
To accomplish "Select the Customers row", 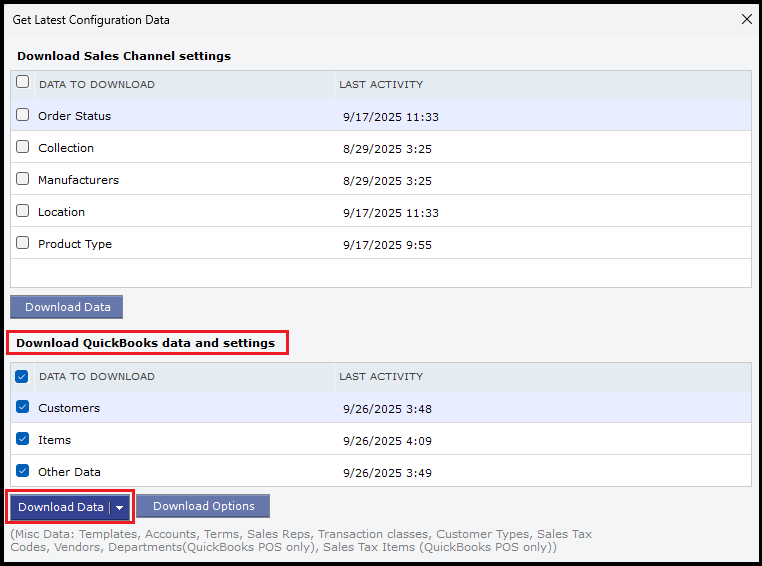I will pos(69,408).
